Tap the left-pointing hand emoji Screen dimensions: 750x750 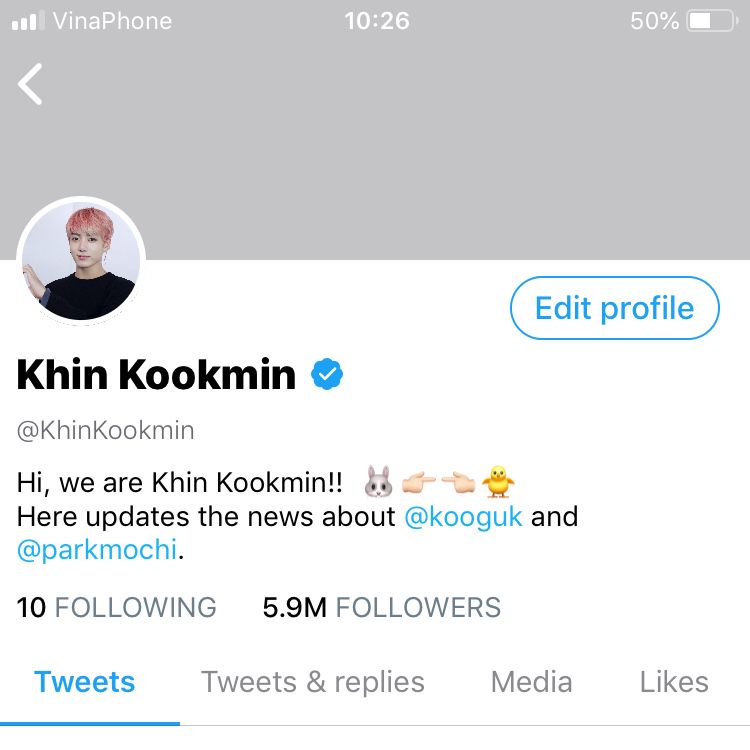click(458, 482)
